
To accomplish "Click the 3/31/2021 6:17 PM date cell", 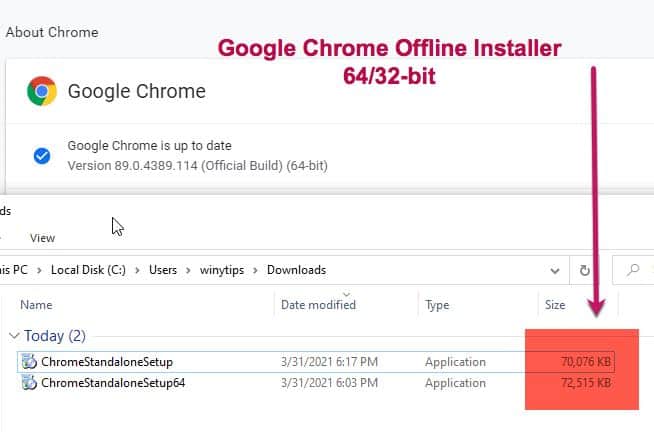I will tap(329, 362).
